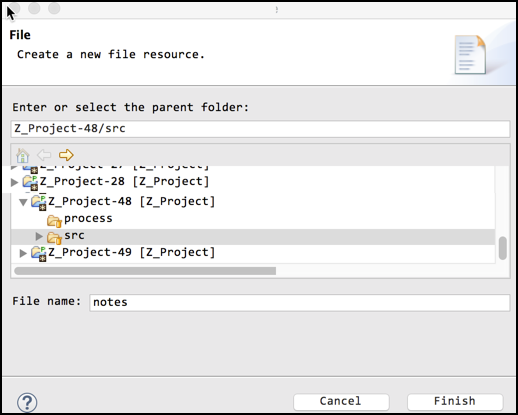Select the process folder label
518x415 pixels.
[88, 218]
